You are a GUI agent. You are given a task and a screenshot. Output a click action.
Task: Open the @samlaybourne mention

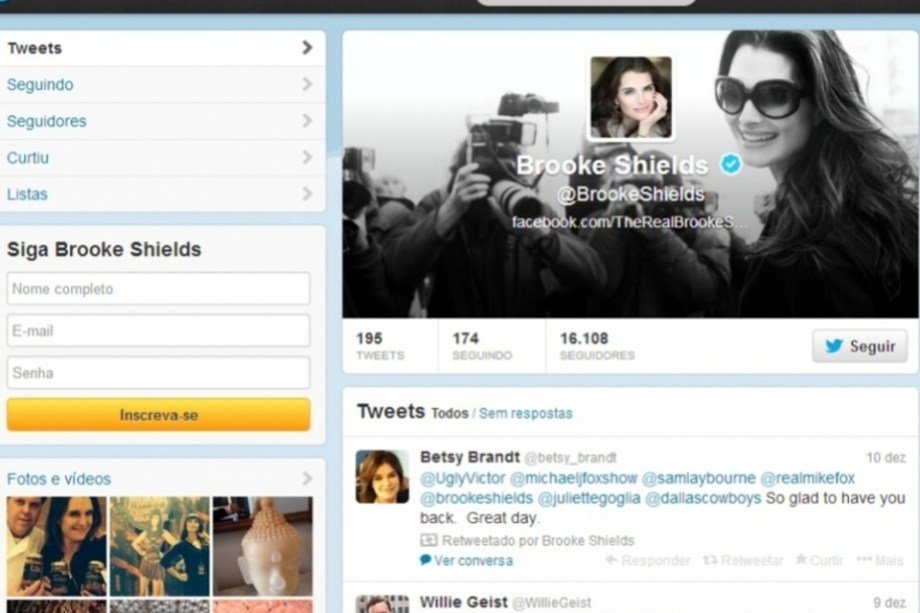point(698,479)
